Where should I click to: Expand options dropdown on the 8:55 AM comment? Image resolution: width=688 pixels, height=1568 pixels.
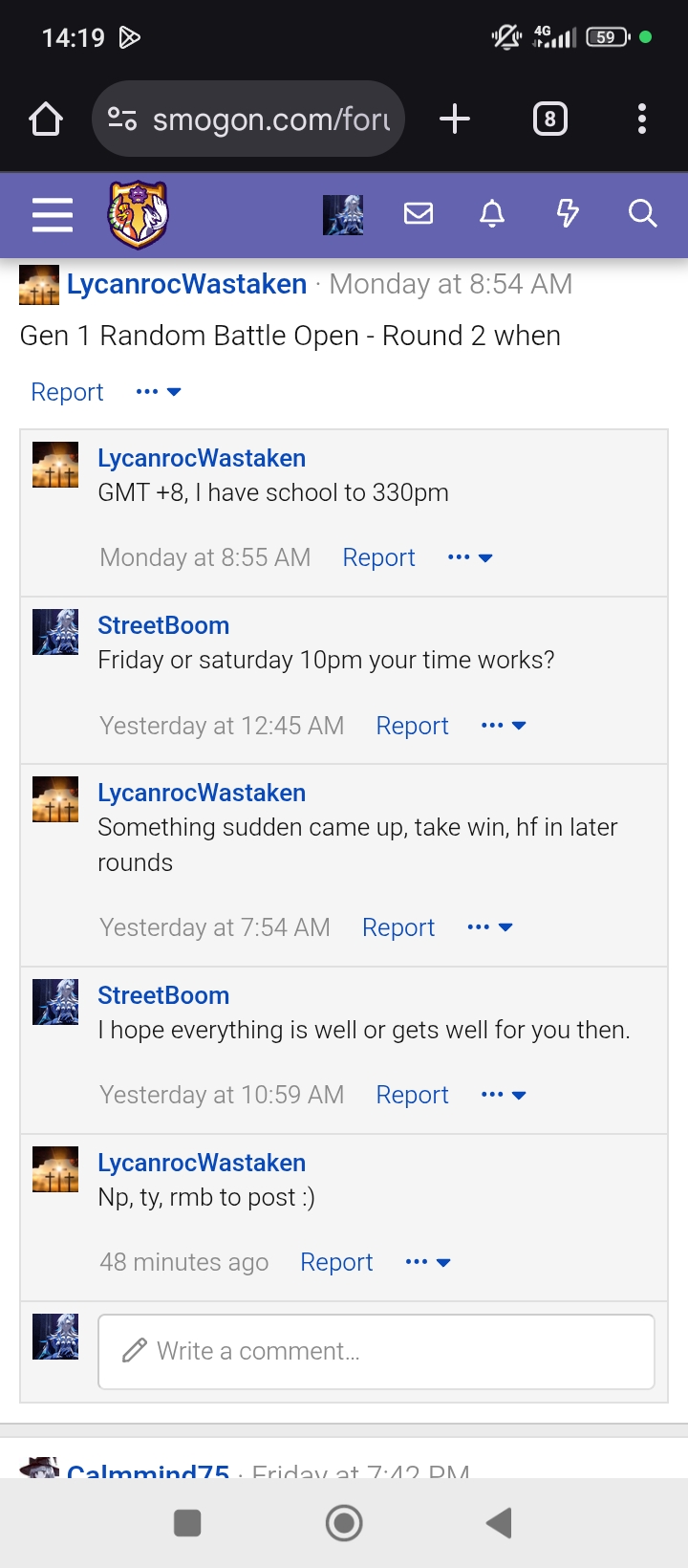point(470,557)
